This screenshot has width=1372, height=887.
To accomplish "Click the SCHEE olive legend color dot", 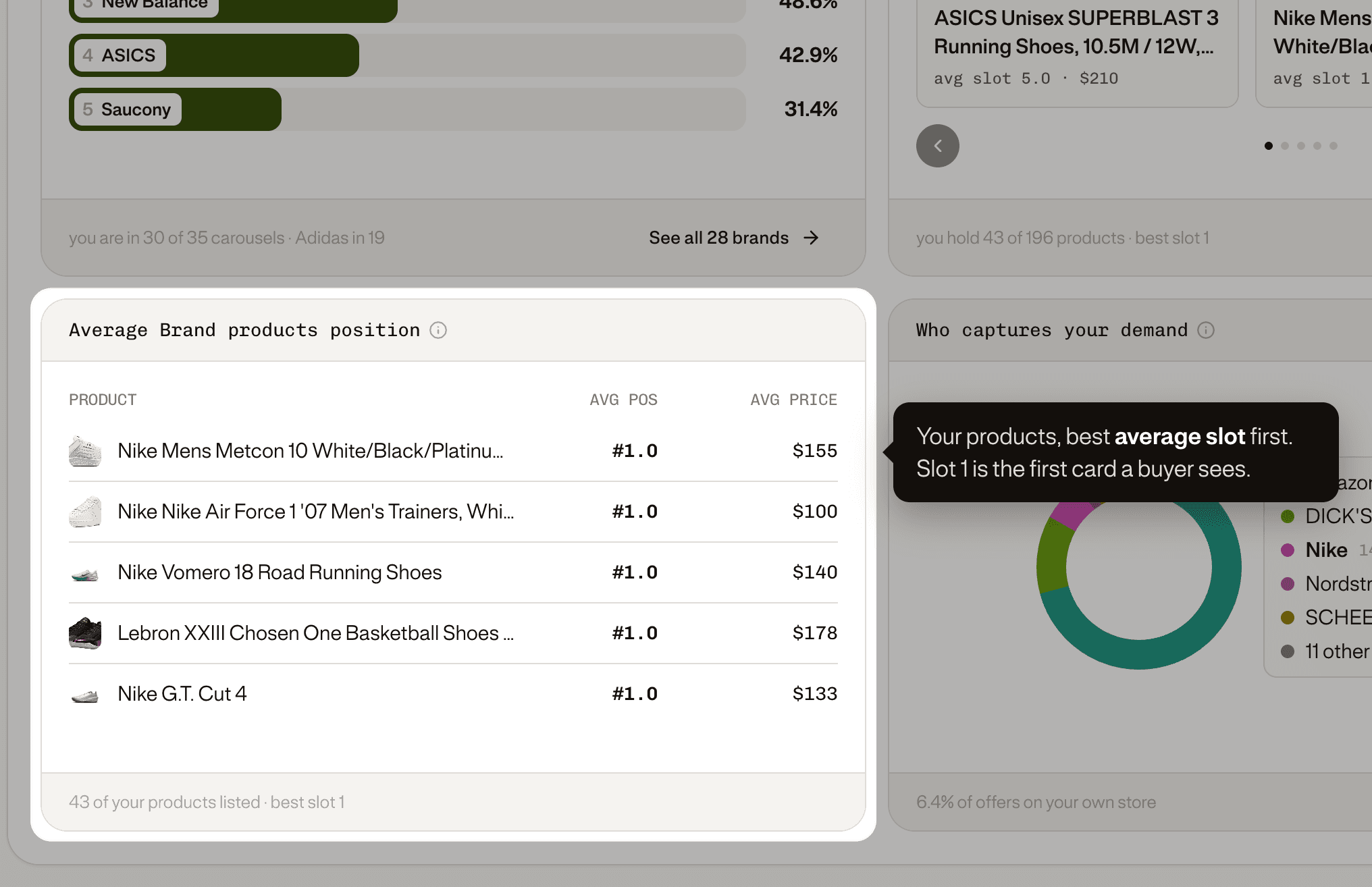I will [x=1288, y=618].
